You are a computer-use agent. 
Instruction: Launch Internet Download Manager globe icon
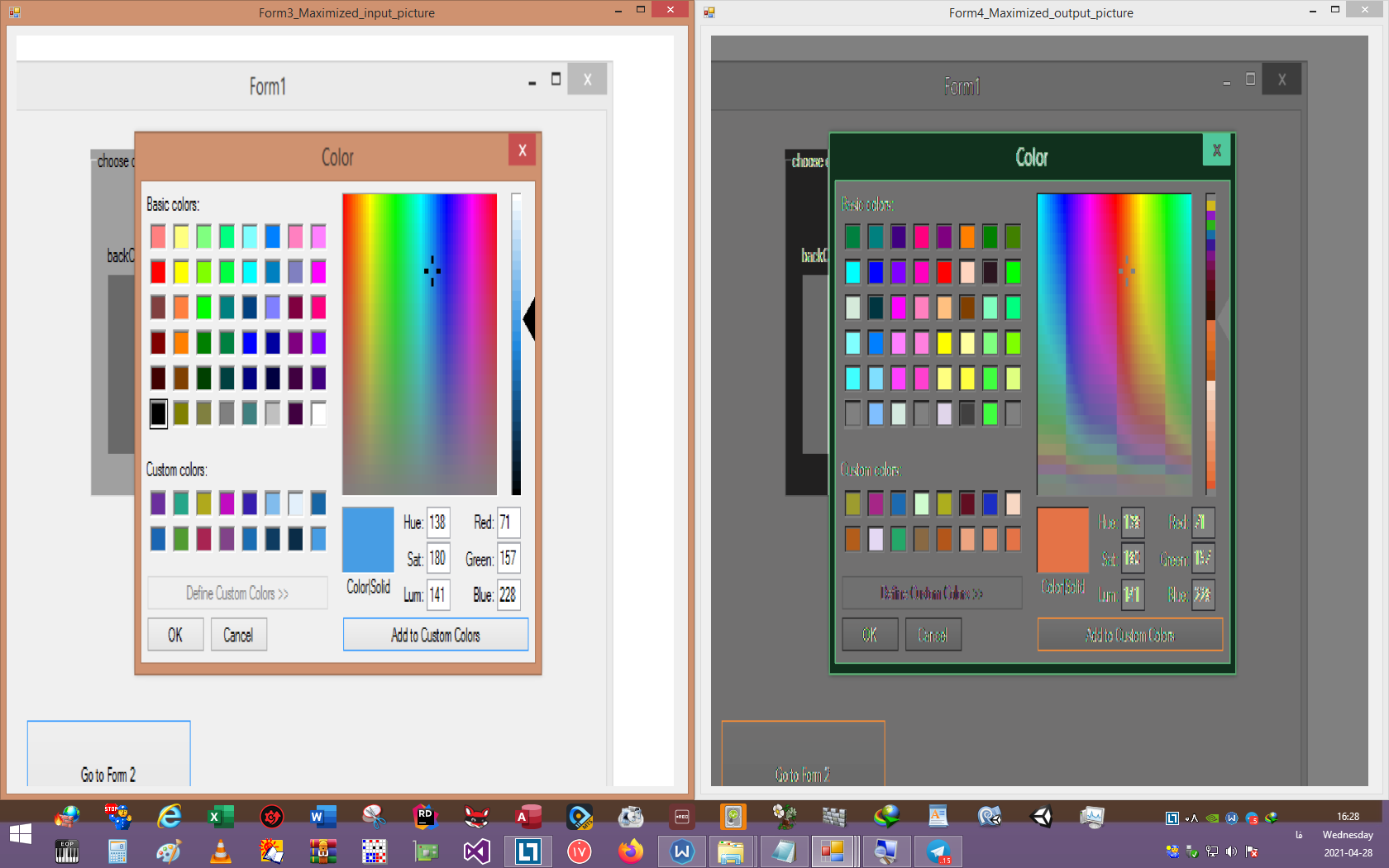tap(886, 817)
